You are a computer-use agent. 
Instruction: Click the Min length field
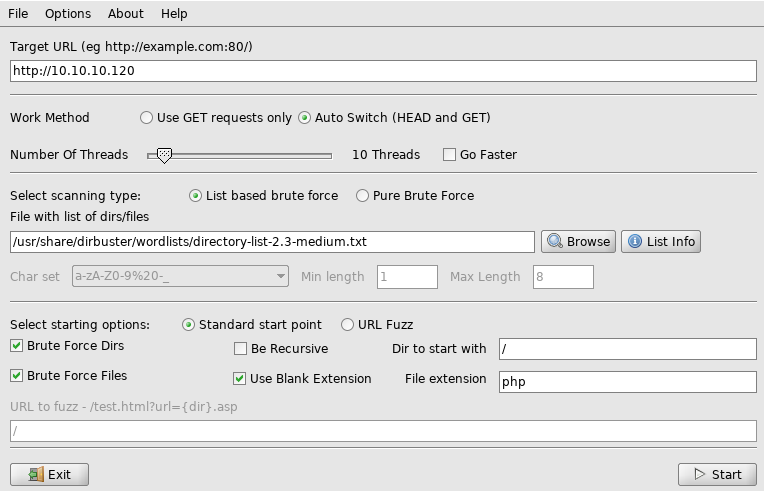point(407,277)
